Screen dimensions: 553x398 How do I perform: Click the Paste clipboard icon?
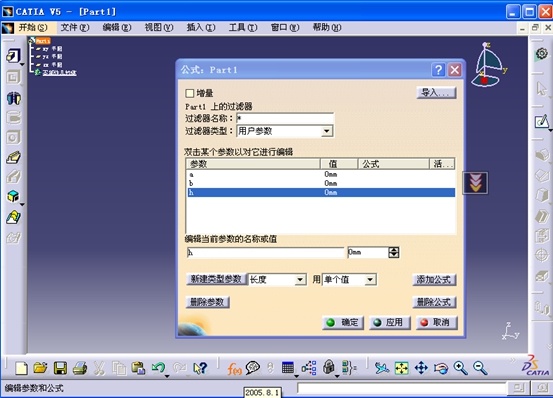(x=138, y=368)
